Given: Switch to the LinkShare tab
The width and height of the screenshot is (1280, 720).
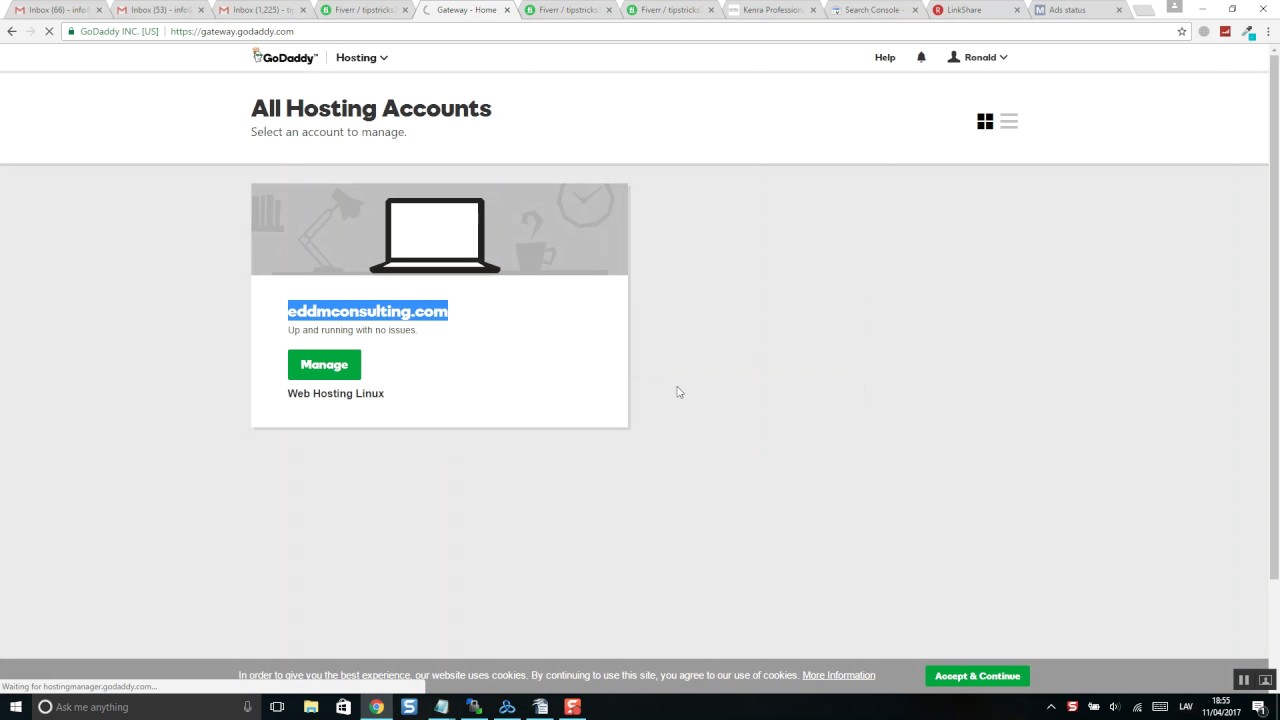Looking at the screenshot, I should click(975, 10).
